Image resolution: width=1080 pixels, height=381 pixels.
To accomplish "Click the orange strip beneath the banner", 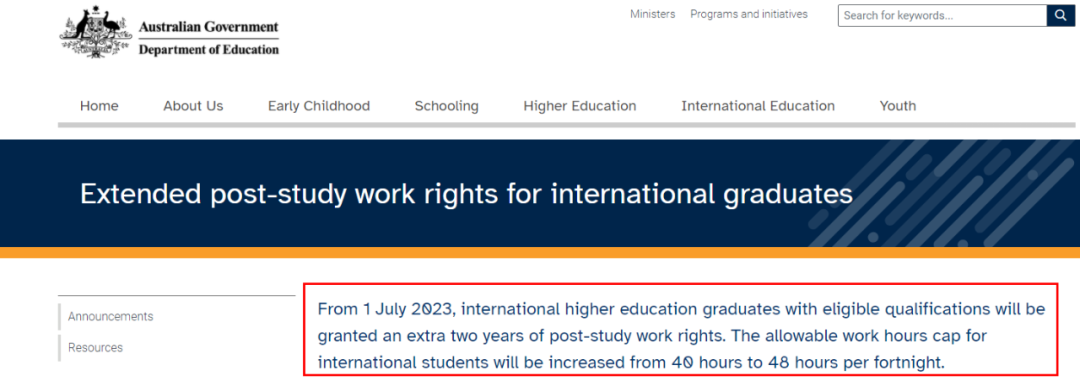I will pyautogui.click(x=540, y=252).
